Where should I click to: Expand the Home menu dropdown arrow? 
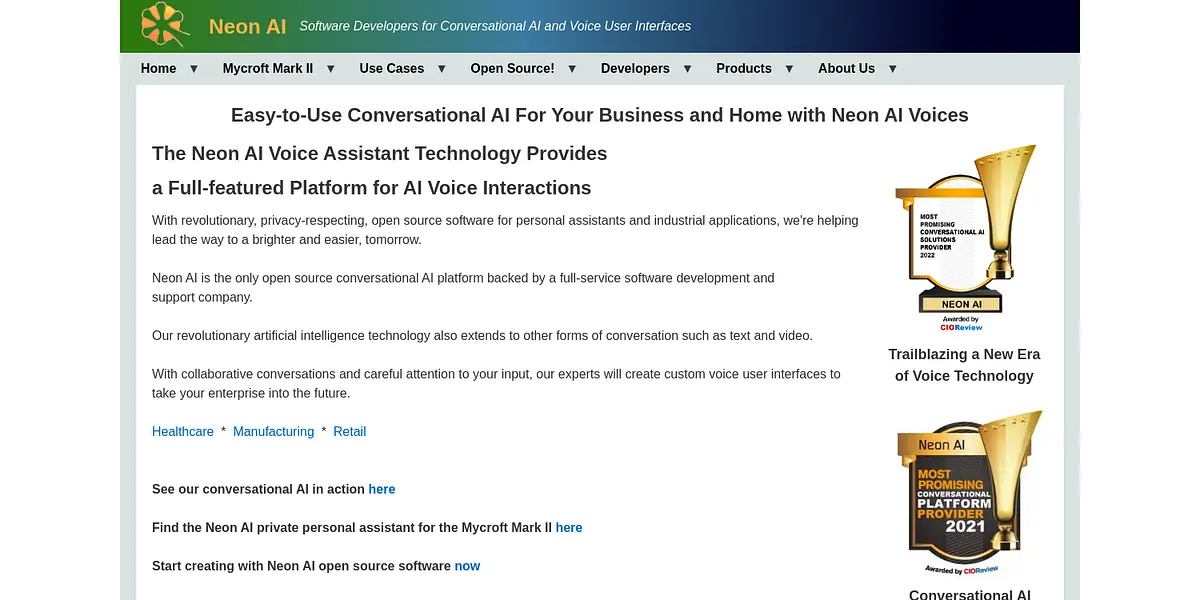194,69
